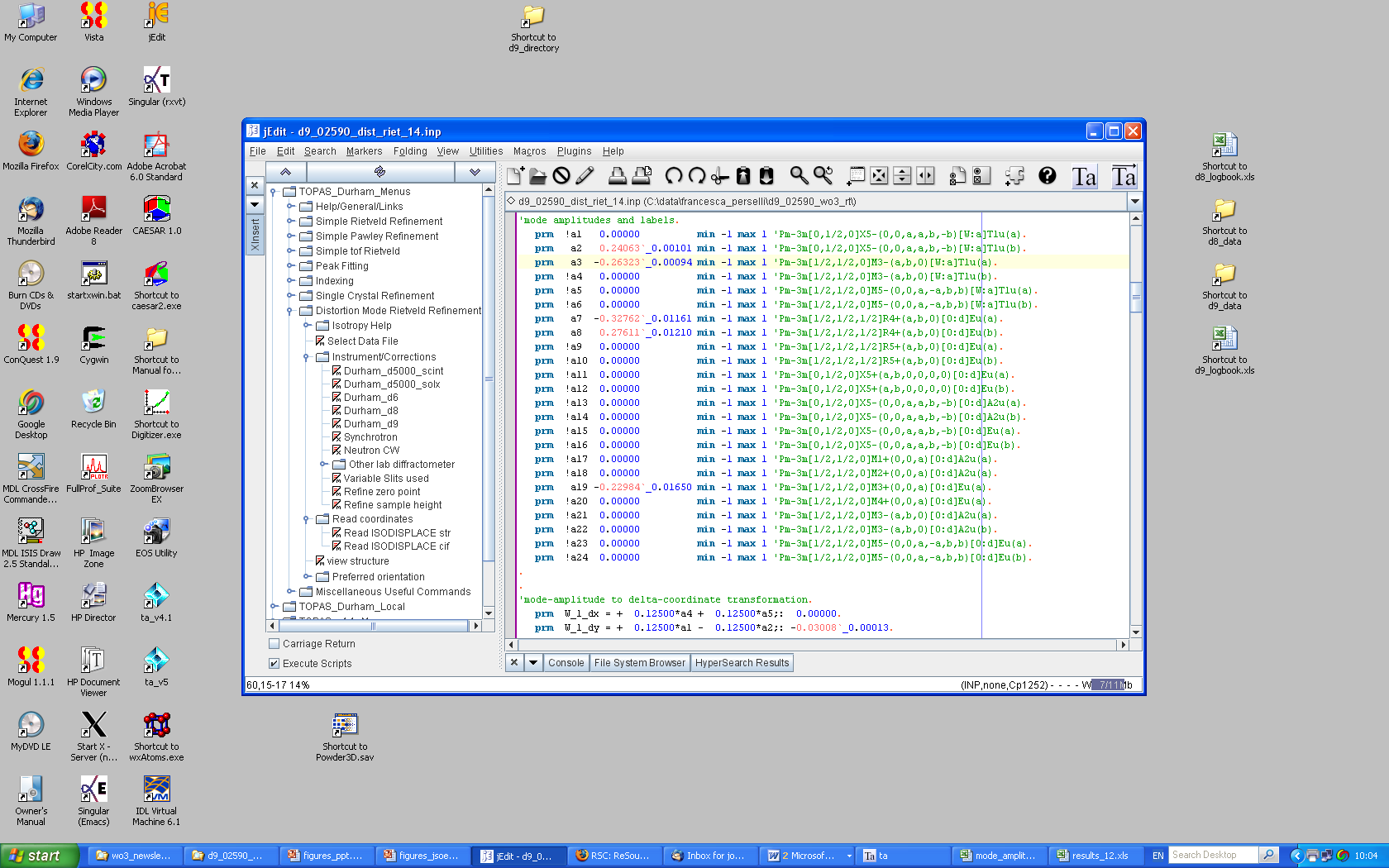The image size is (1389, 868).
Task: Collapse the Instrument/Corrections folder
Action: click(307, 357)
